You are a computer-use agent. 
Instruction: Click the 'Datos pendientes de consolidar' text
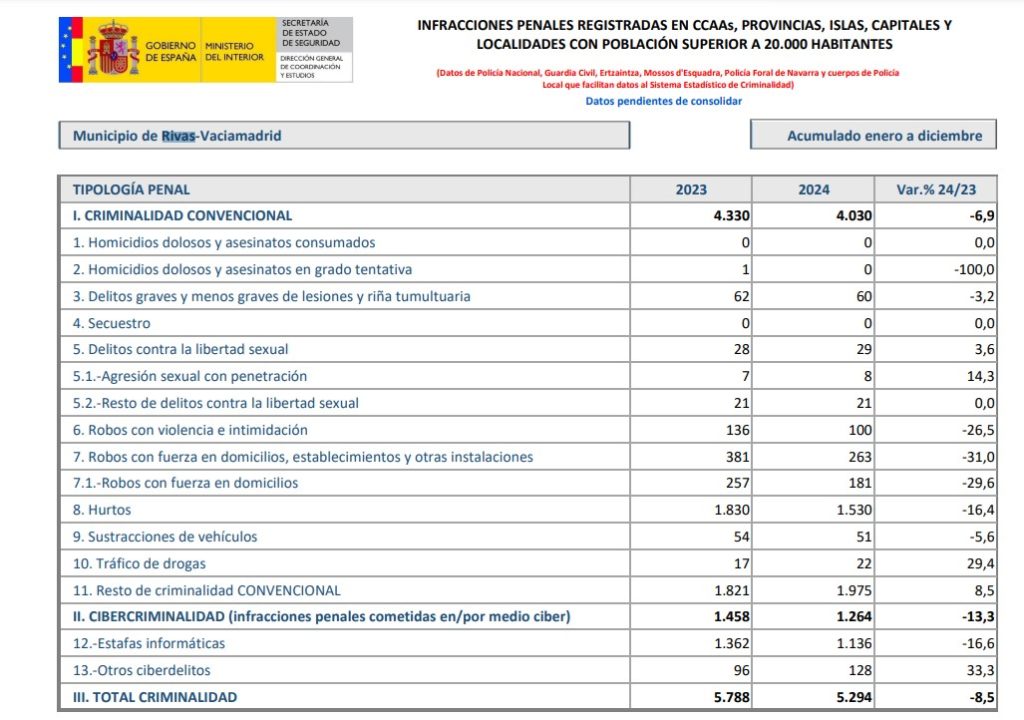coord(664,101)
